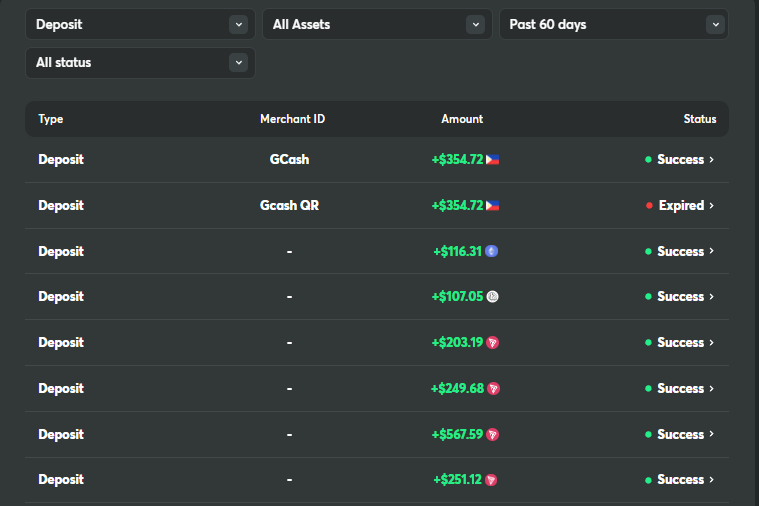Open the Success chevron for GCash deposit
The width and height of the screenshot is (759, 506).
(711, 159)
